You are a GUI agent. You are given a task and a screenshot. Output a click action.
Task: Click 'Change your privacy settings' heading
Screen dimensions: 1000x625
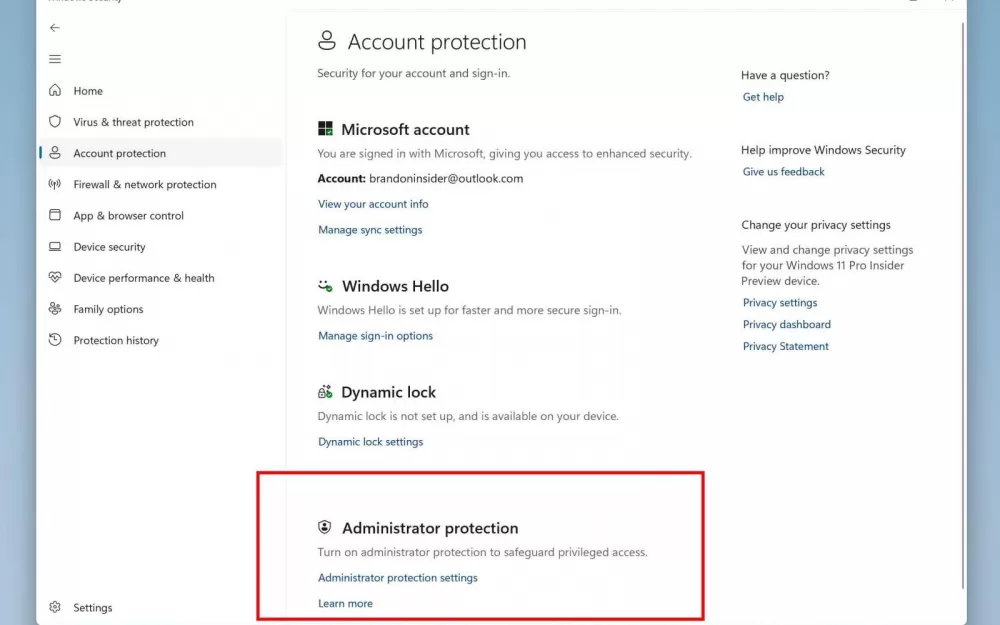[816, 224]
